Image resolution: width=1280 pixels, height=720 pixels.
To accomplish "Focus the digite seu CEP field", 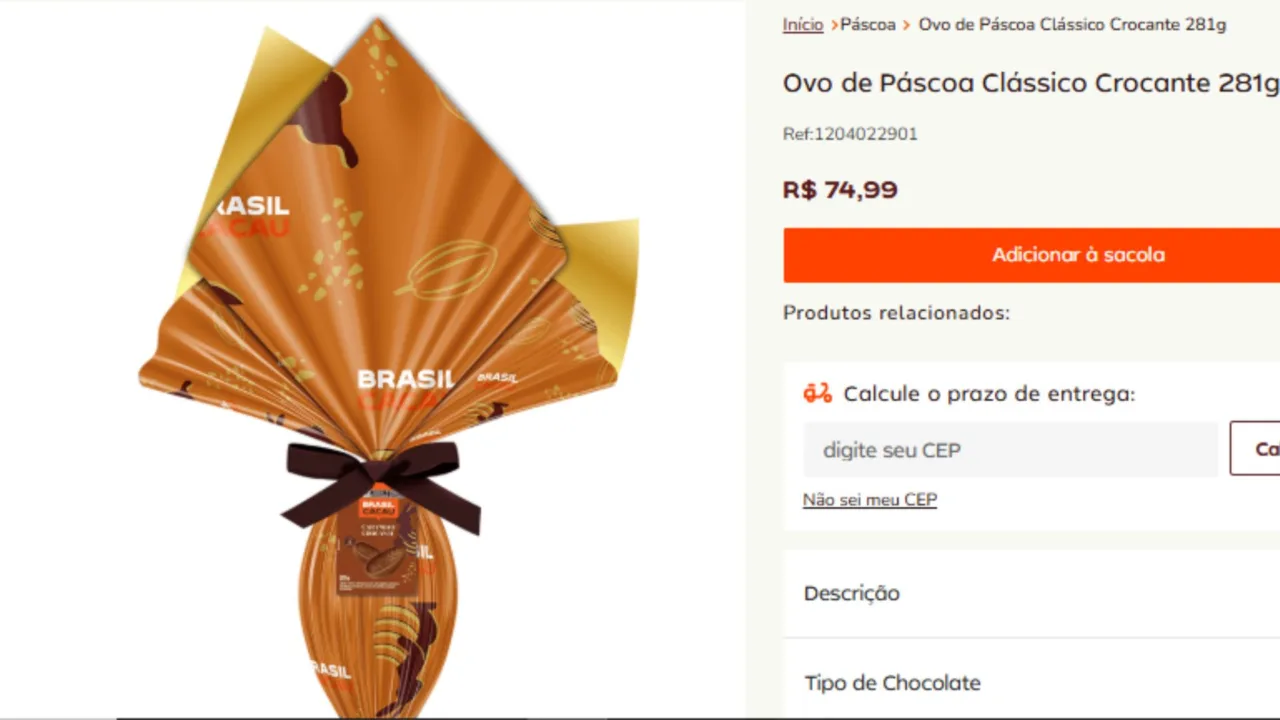I will point(1011,449).
